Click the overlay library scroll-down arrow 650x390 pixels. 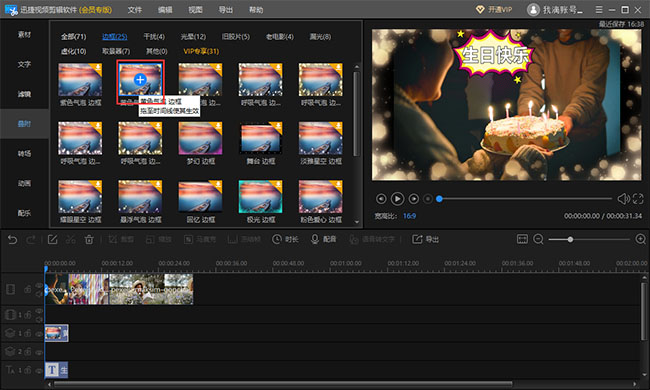coord(357,222)
